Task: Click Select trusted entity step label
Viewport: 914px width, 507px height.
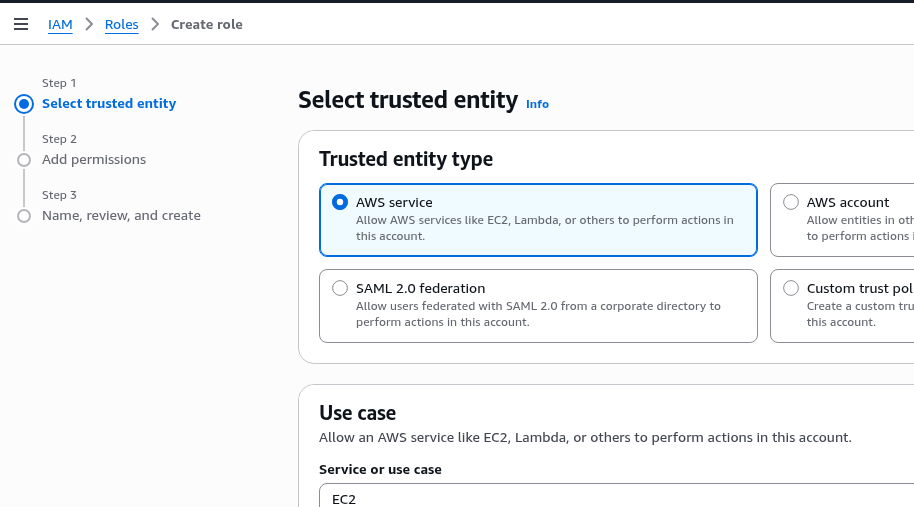Action: [109, 104]
